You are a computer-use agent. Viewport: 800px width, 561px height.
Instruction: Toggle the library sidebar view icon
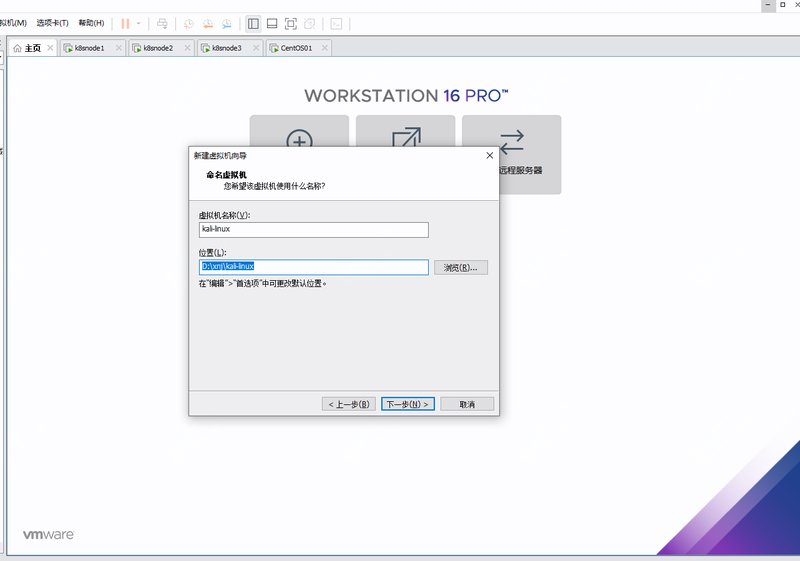(253, 23)
